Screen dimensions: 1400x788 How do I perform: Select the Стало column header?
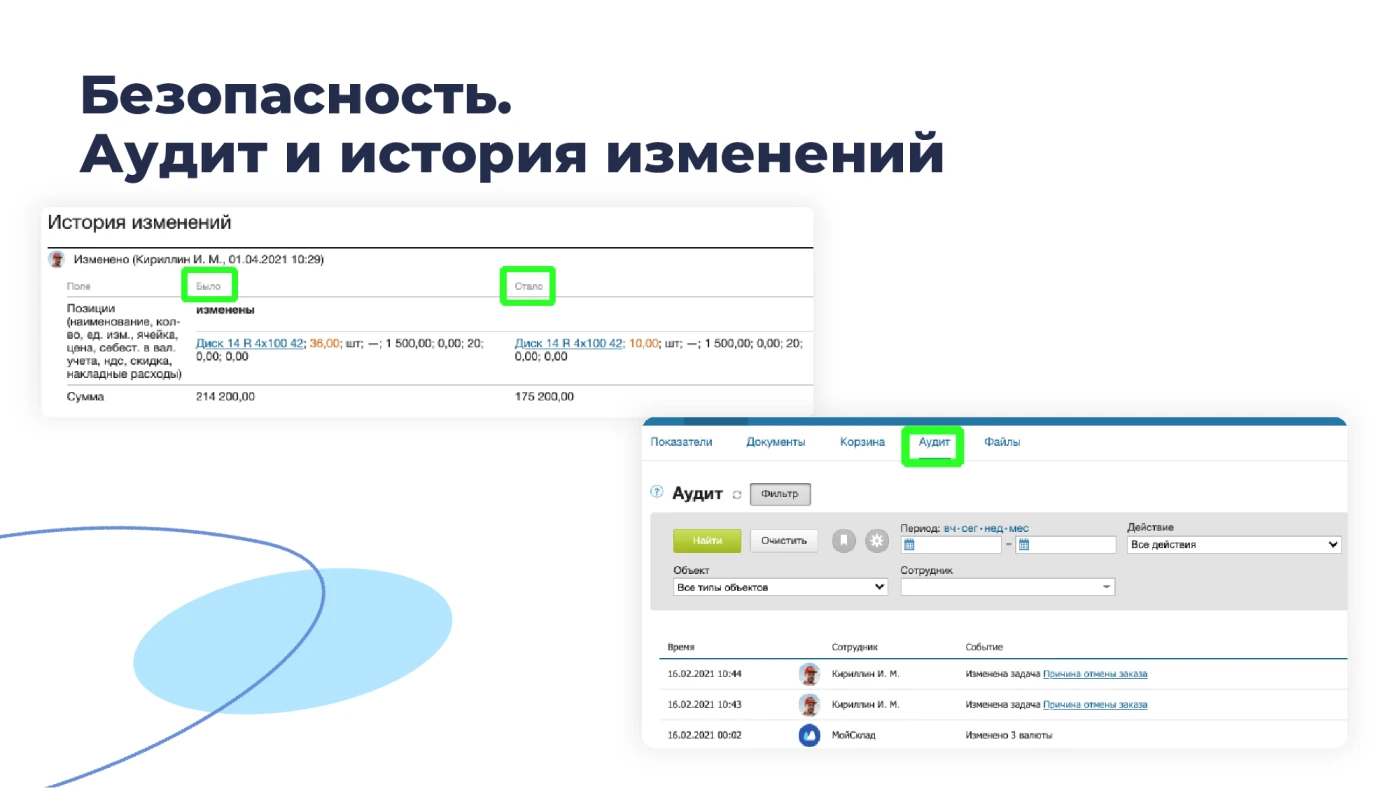529,286
